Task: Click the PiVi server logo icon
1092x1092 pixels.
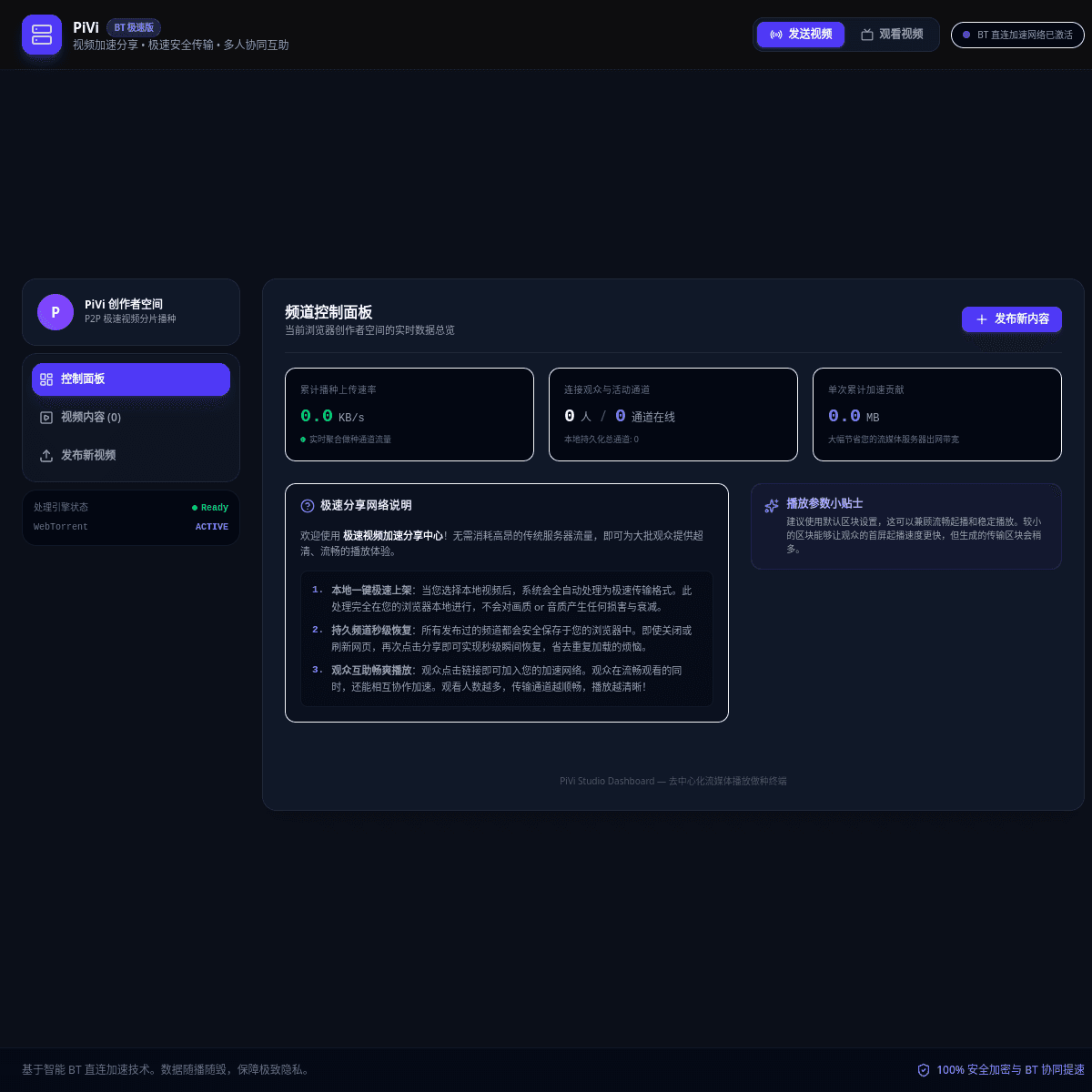Action: pyautogui.click(x=42, y=35)
